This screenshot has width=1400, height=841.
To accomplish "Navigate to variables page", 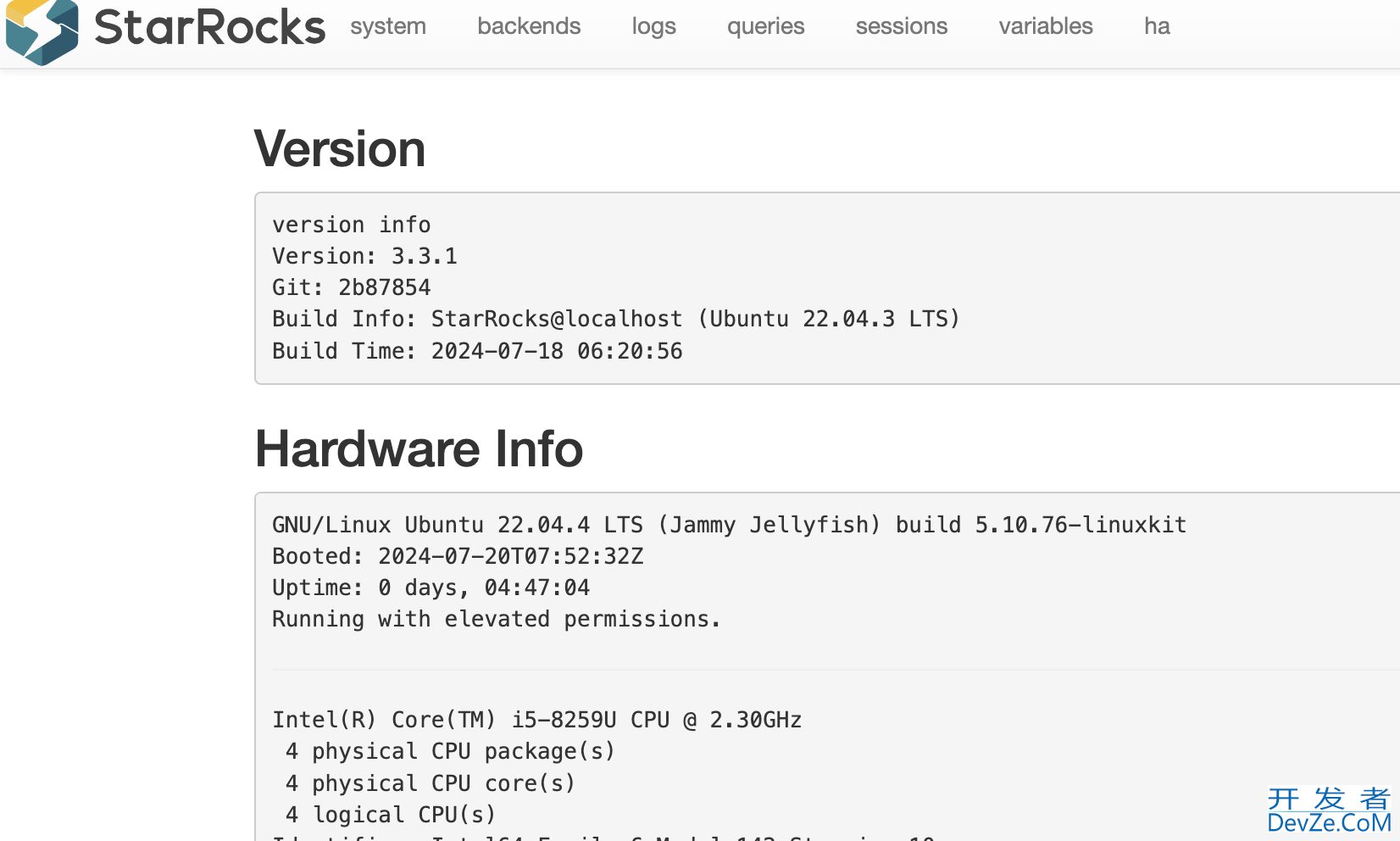I will tap(1046, 26).
